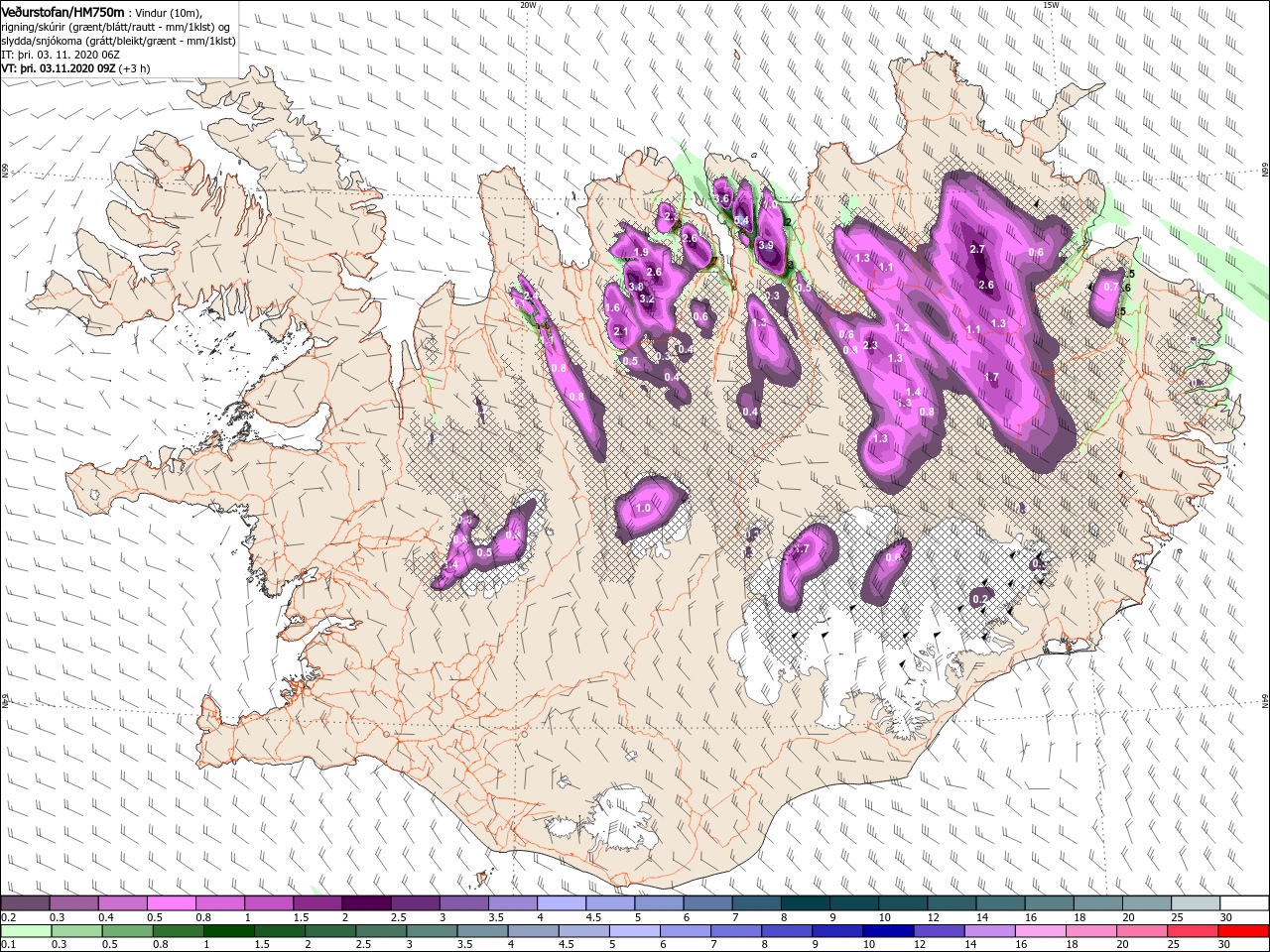Viewport: 1270px width, 952px height.
Task: Click the 0.1 label in the bottom legend row
Action: [x=10, y=945]
